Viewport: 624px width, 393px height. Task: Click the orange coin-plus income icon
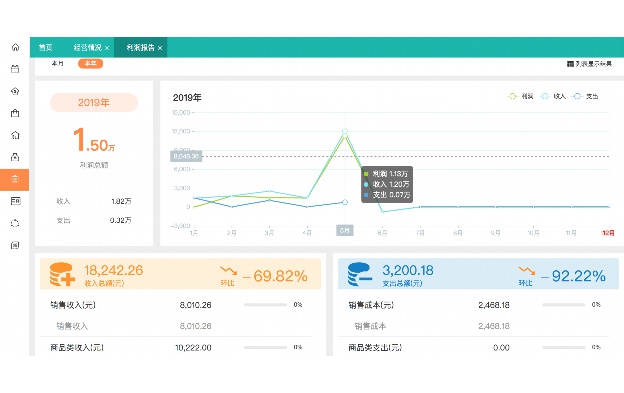click(x=62, y=274)
